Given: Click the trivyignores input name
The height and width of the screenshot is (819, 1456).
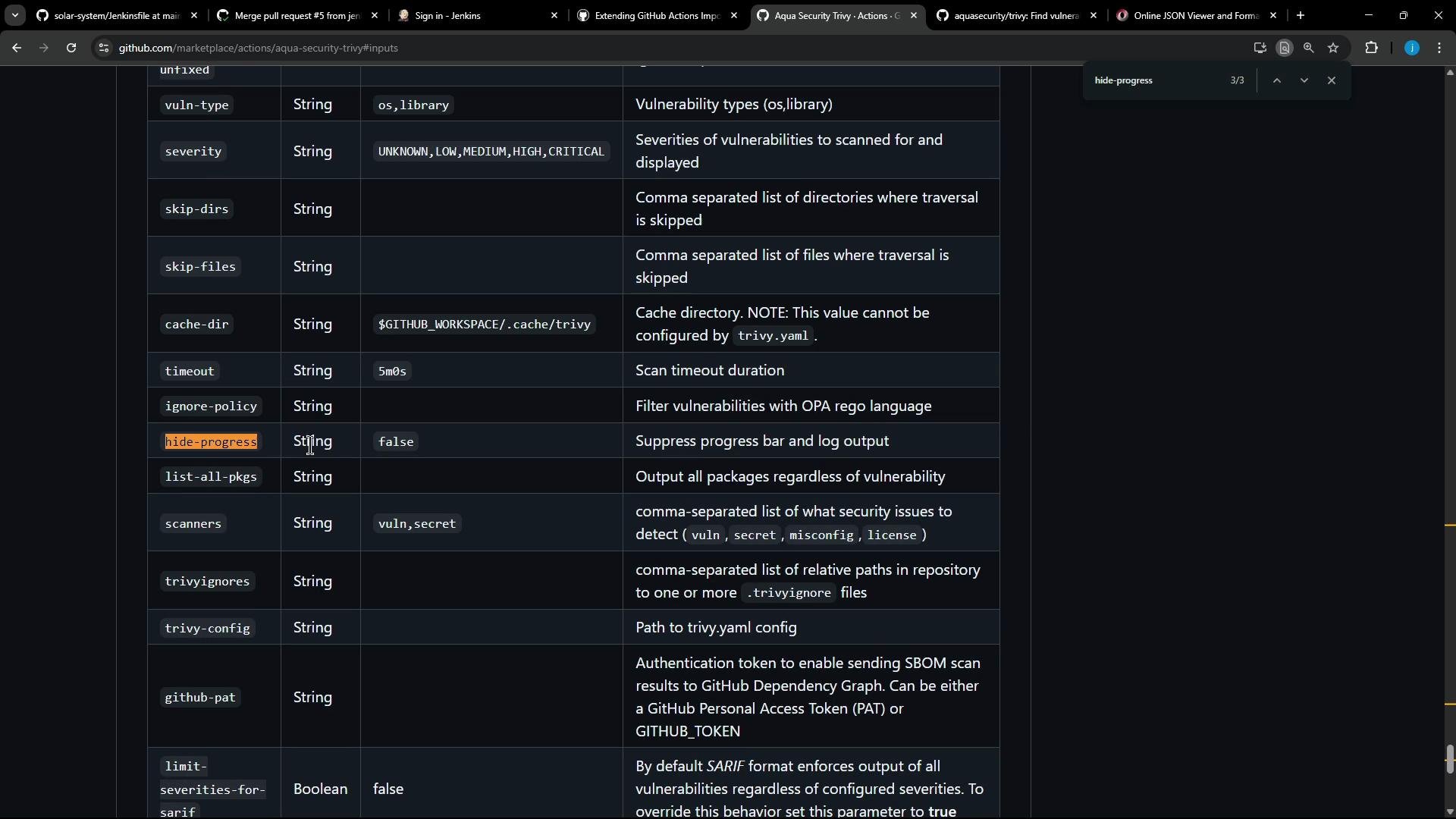Looking at the screenshot, I should click(x=207, y=581).
